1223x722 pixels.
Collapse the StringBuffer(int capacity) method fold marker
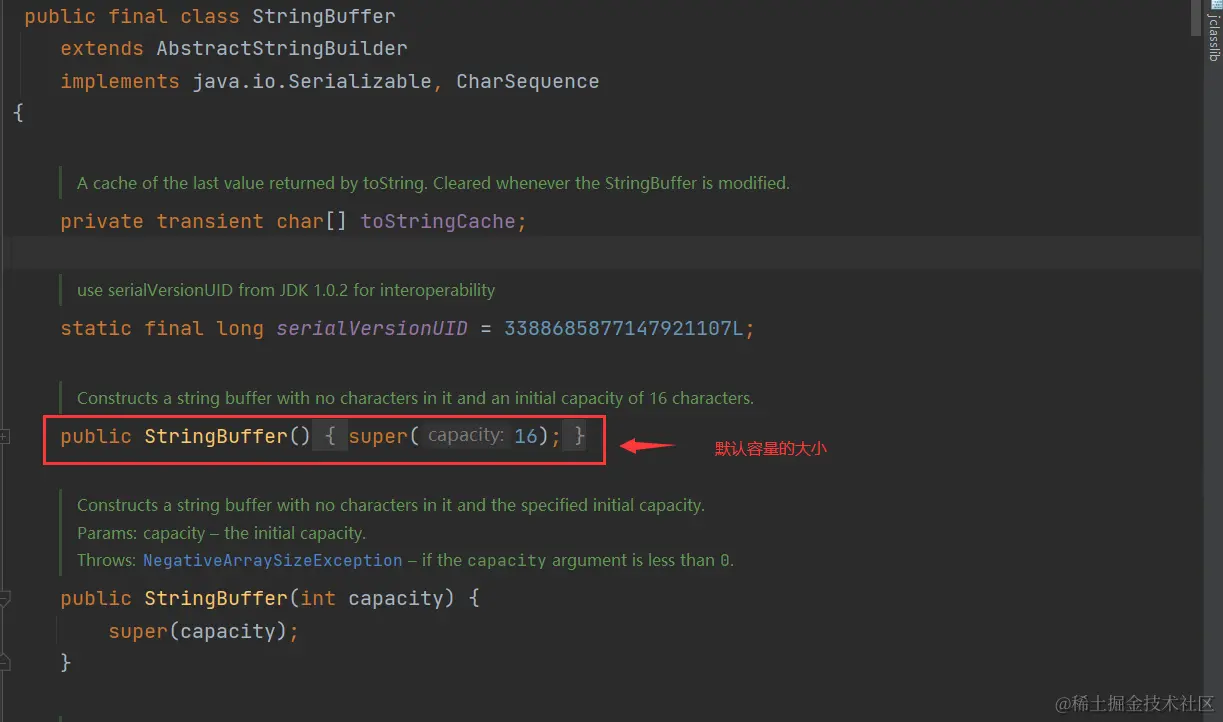point(5,599)
